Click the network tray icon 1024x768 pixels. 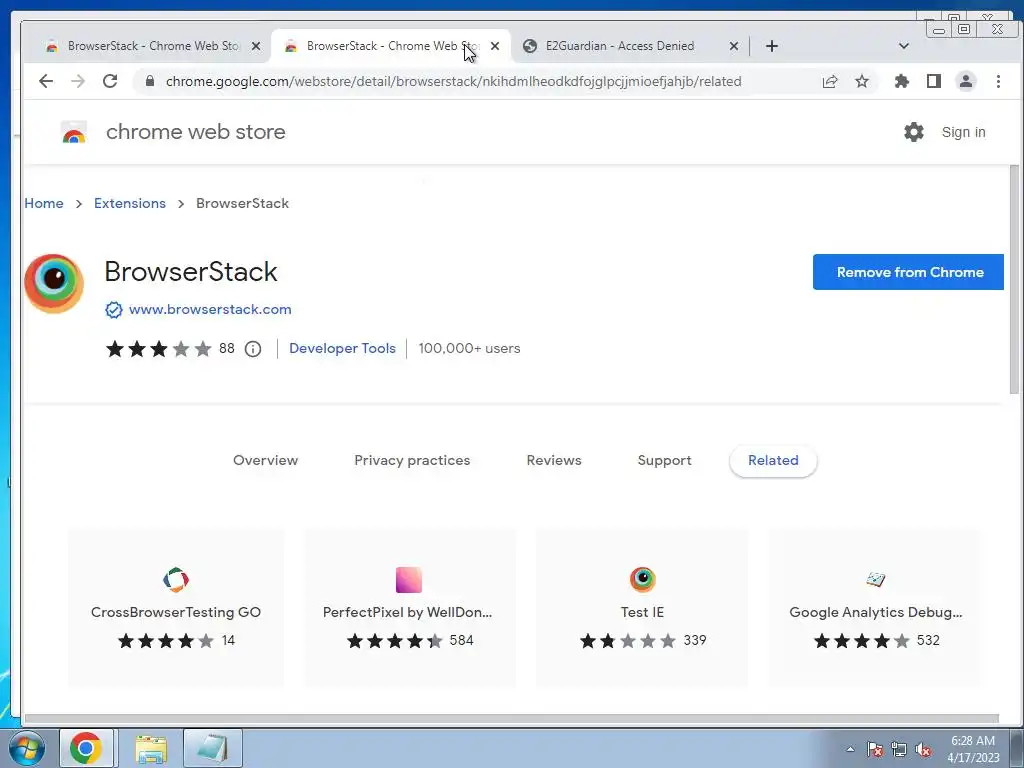point(899,750)
